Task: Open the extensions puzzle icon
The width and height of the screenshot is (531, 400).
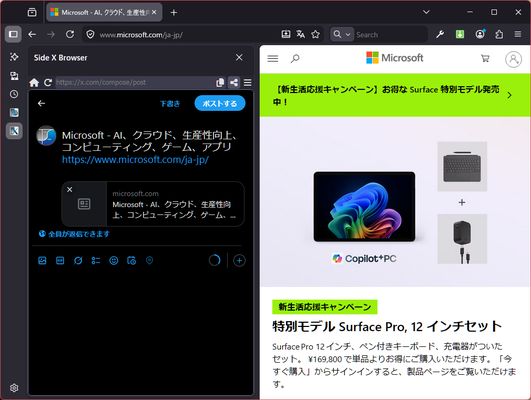Action: point(499,34)
